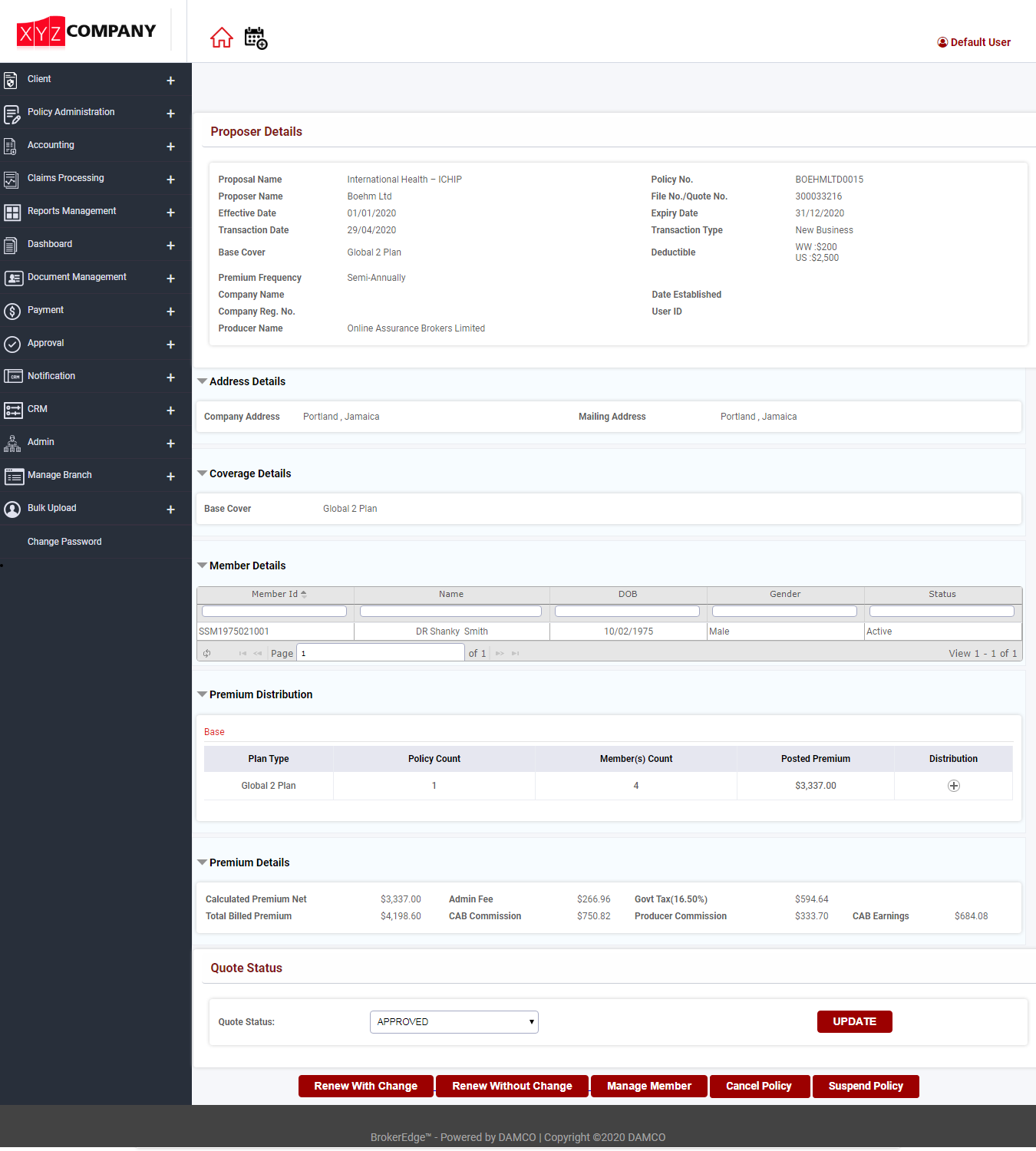Click the Manage Branch sidebar icon
This screenshot has height=1151, width=1036.
tap(14, 477)
